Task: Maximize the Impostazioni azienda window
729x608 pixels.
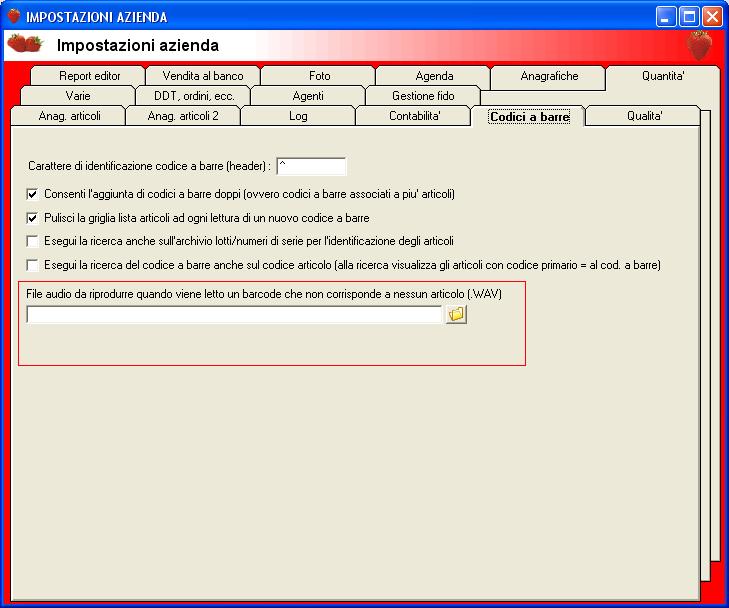Action: pos(689,17)
